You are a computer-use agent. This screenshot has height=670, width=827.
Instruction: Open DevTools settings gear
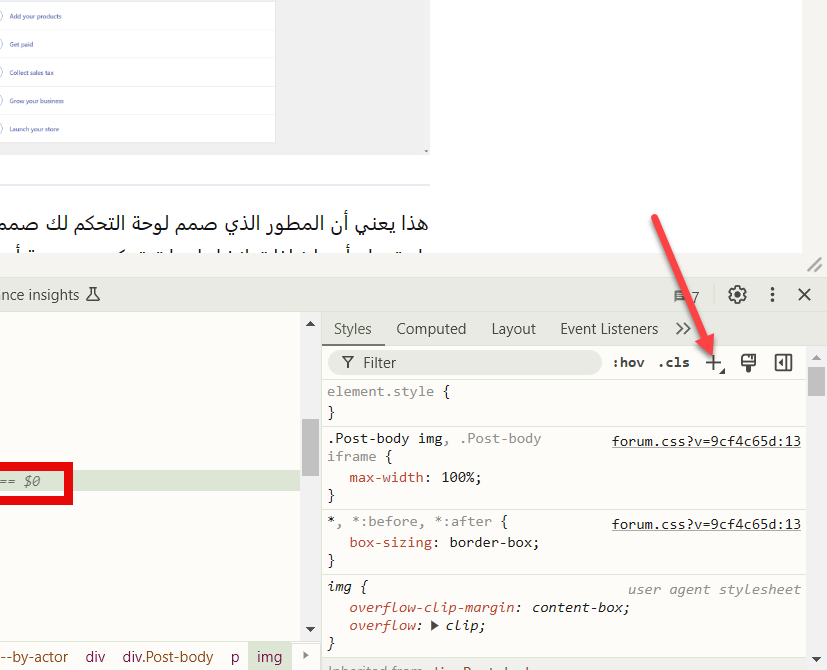(738, 295)
